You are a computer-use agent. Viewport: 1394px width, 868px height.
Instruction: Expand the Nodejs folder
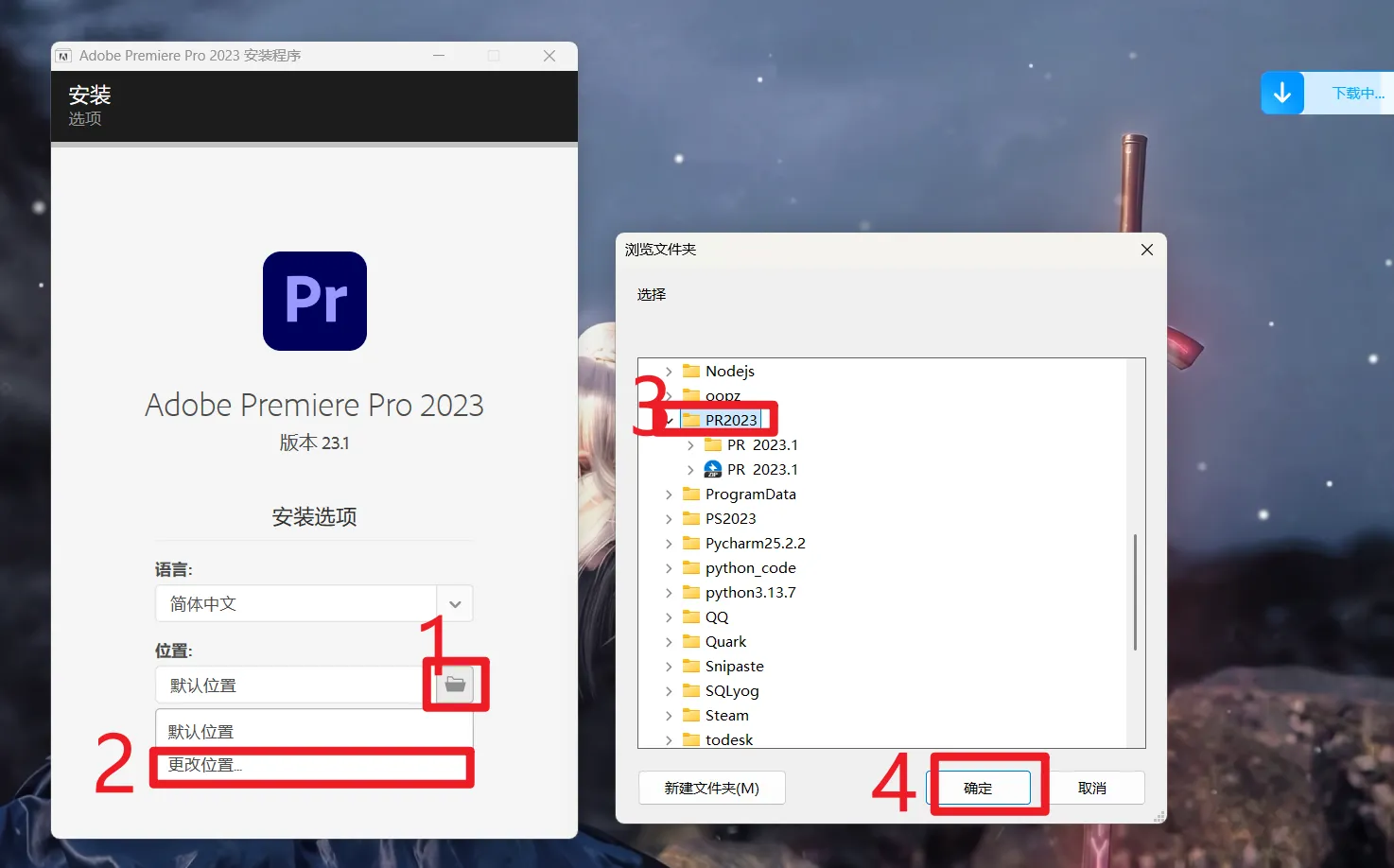(669, 371)
